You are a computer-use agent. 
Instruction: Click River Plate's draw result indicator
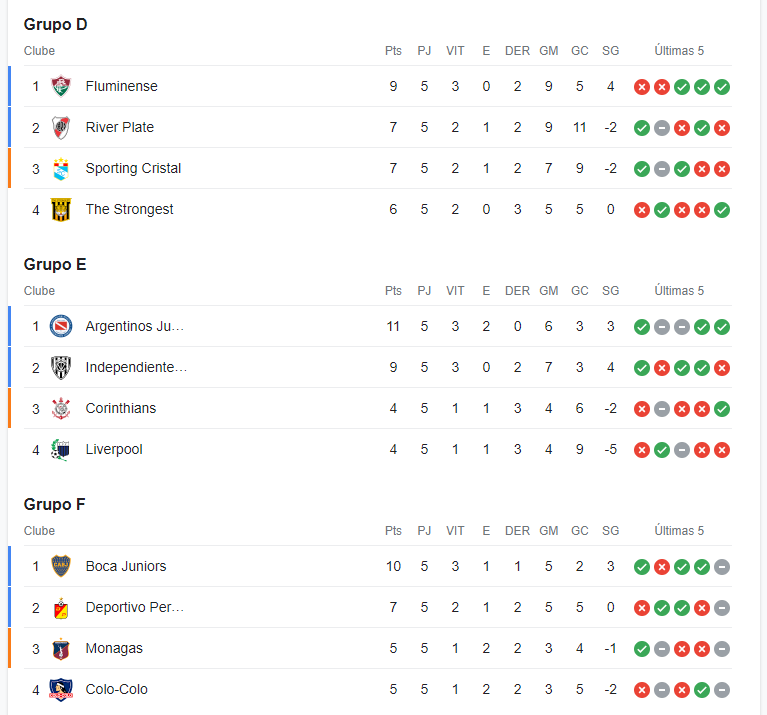click(x=662, y=128)
